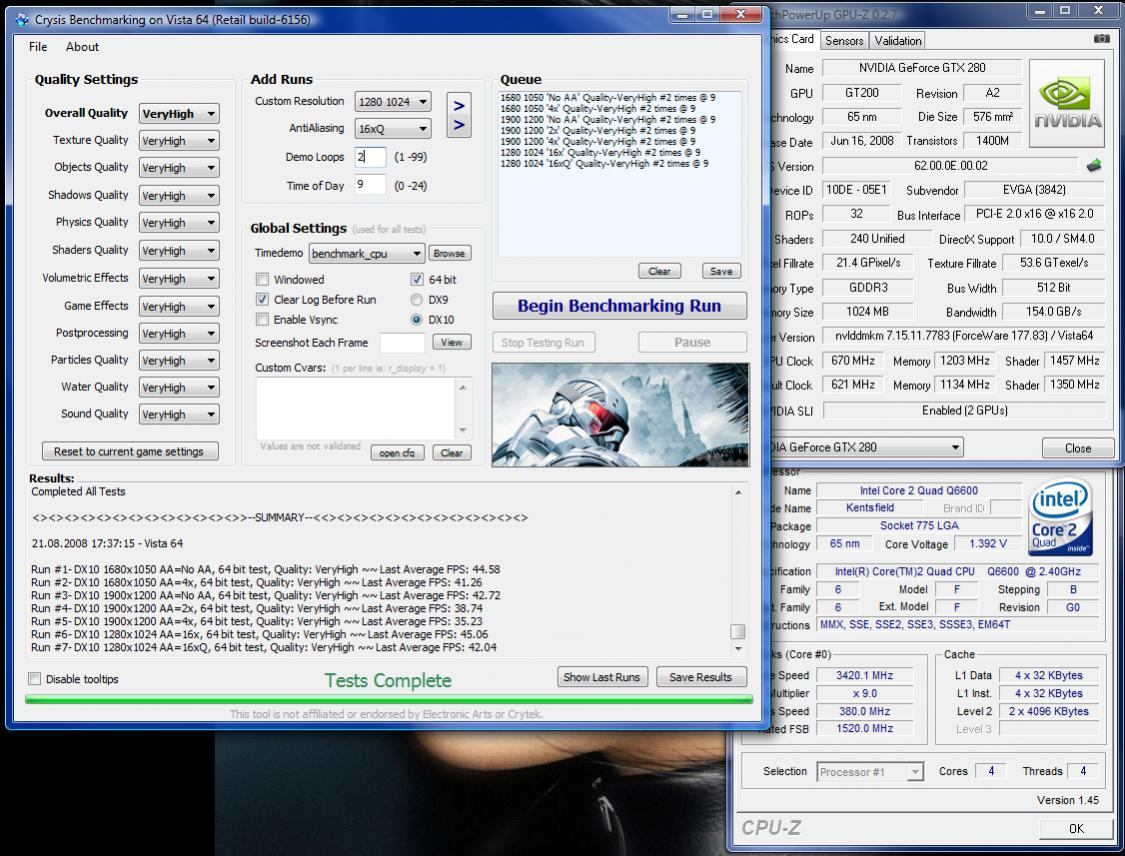Click View next to Screenshot Each Frame
Screen dimensions: 1125x856
tap(451, 342)
